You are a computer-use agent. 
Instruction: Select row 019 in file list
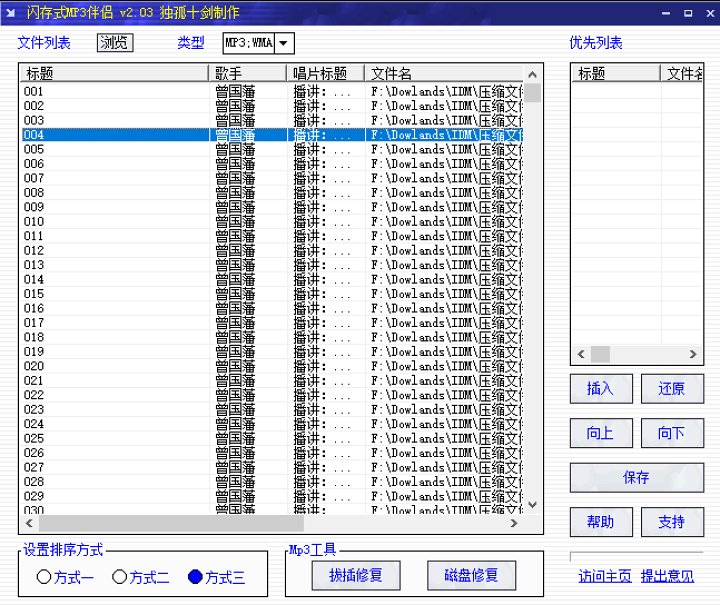click(x=272, y=352)
